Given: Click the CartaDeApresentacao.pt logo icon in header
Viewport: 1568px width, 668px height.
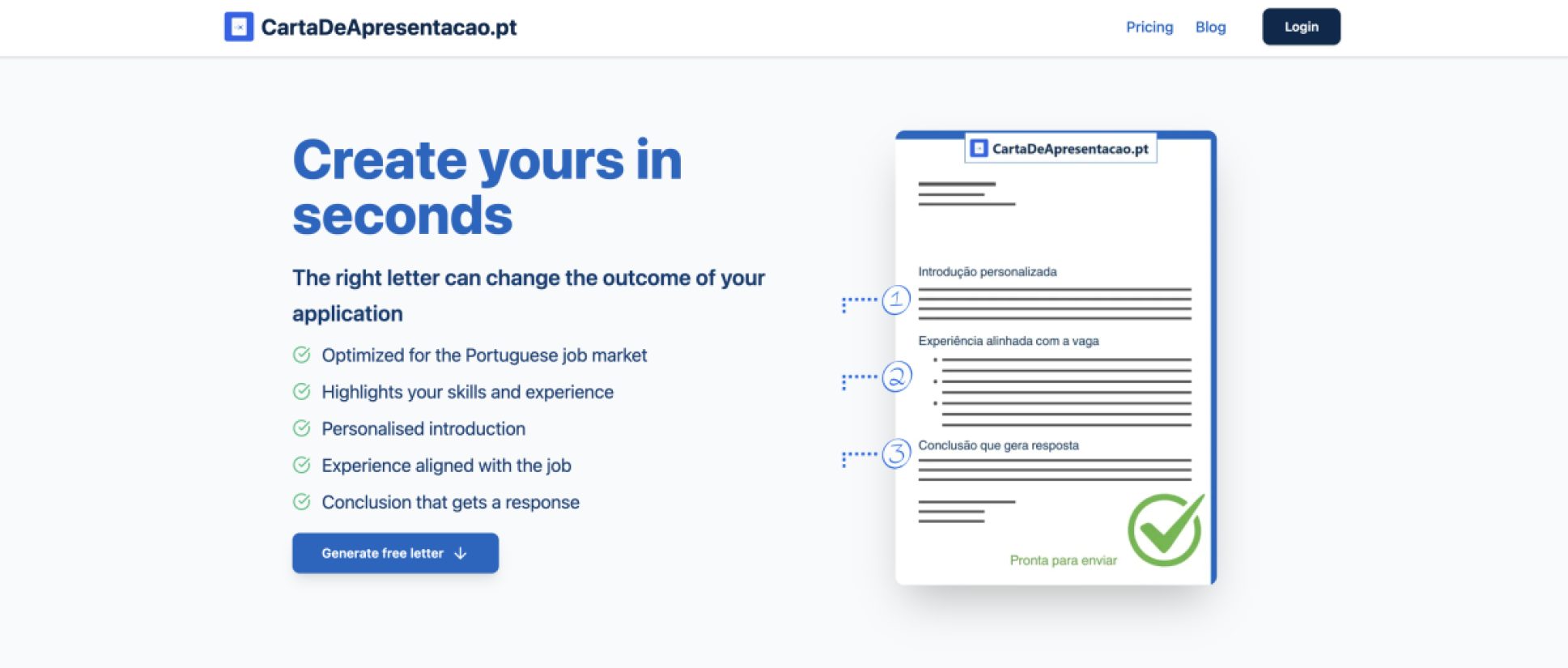Looking at the screenshot, I should click(239, 27).
